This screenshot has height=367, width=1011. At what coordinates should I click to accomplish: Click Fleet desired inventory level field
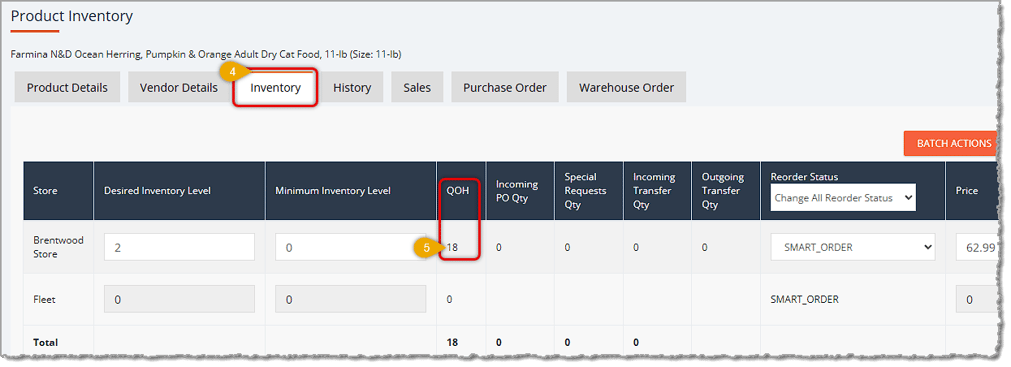click(x=179, y=299)
